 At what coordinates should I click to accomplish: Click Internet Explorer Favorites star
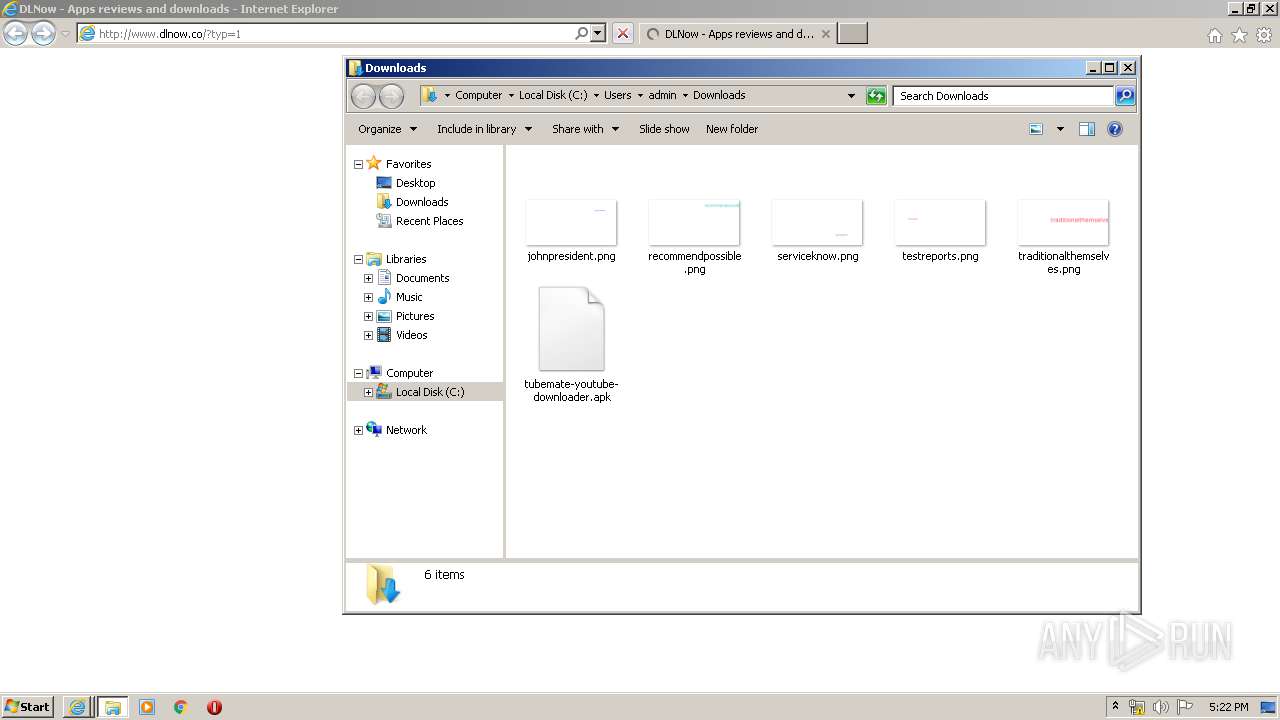coord(1239,35)
